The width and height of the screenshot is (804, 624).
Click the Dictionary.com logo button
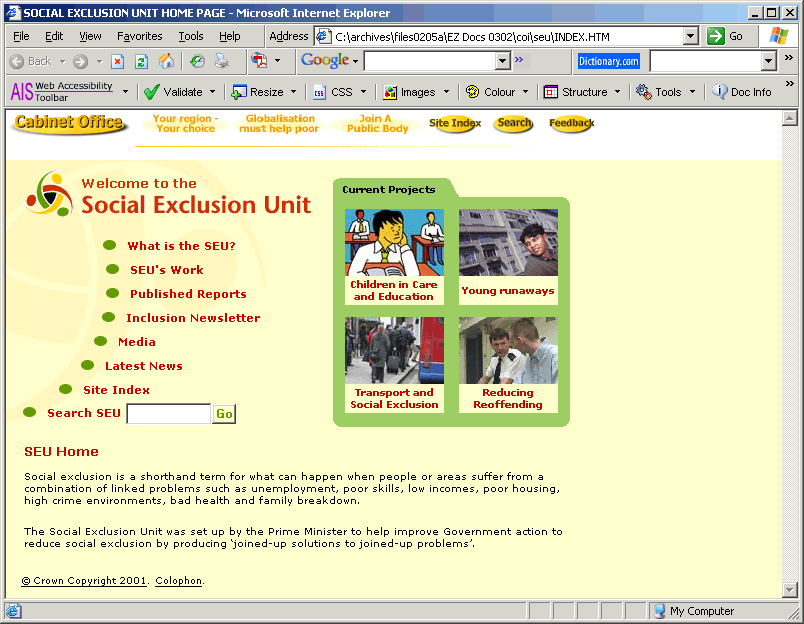click(x=609, y=62)
